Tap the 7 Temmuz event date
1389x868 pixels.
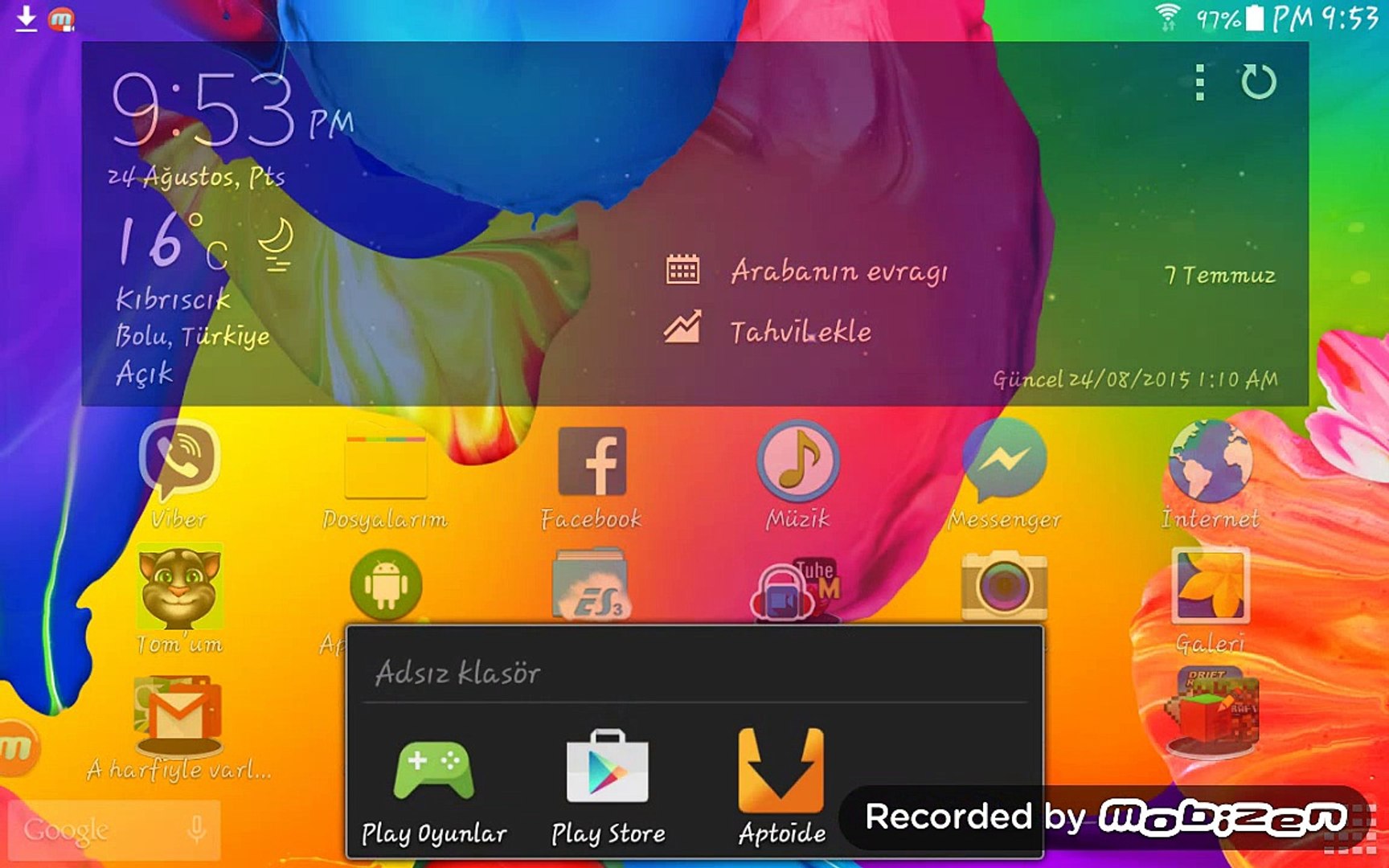[x=1220, y=276]
